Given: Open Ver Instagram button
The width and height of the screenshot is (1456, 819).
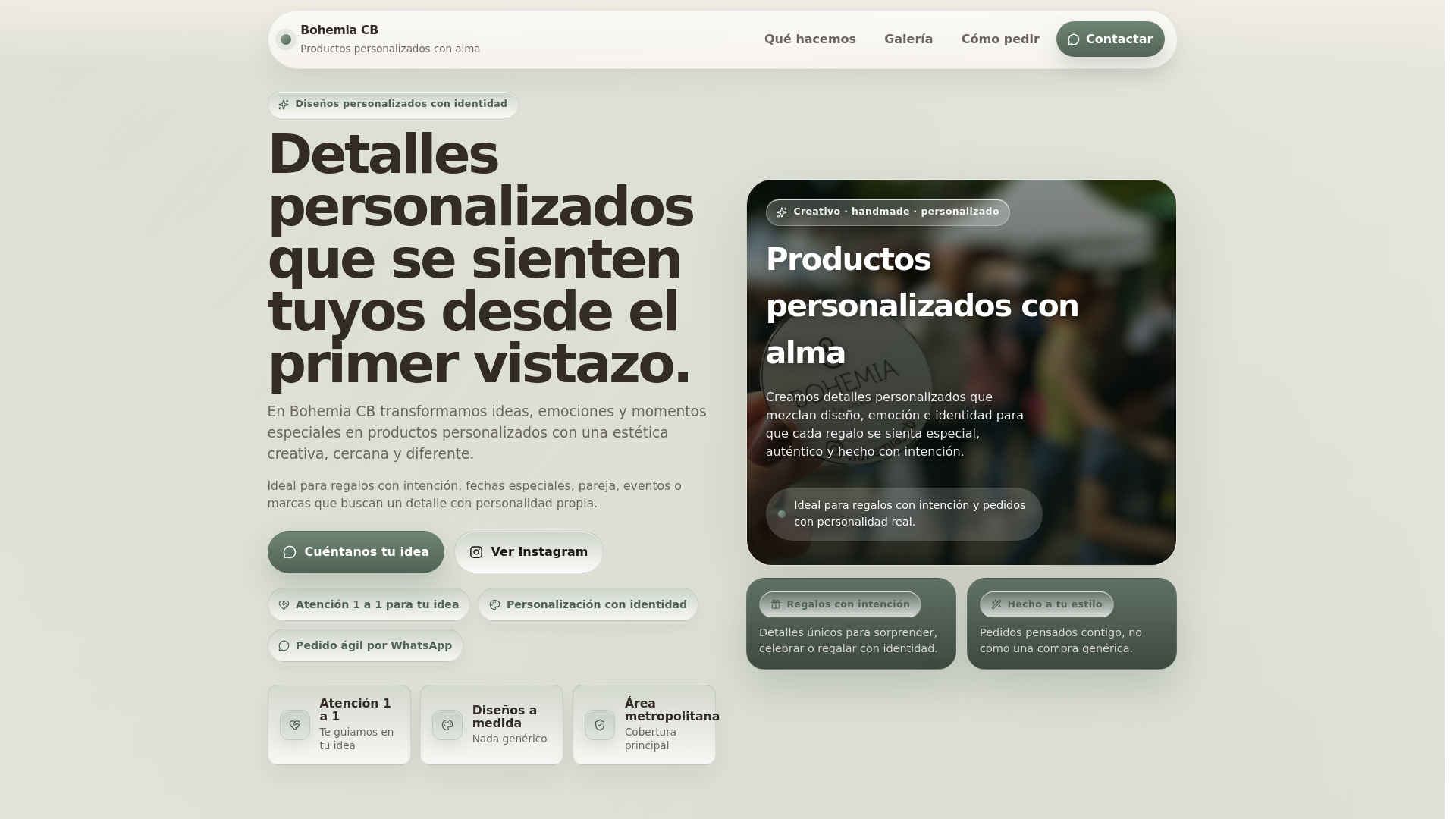Looking at the screenshot, I should [x=529, y=552].
